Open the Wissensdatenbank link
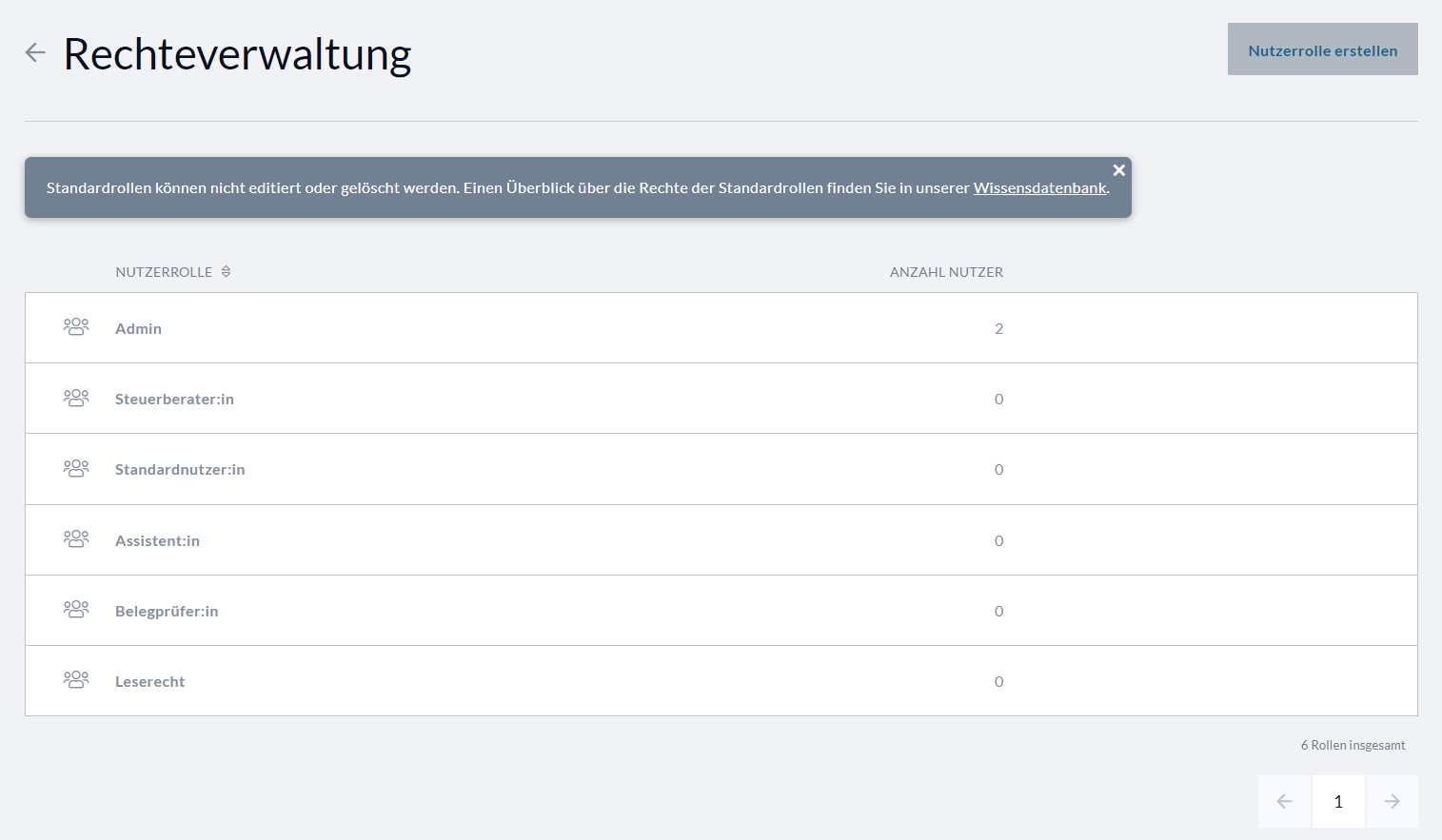1442x840 pixels. [1039, 188]
